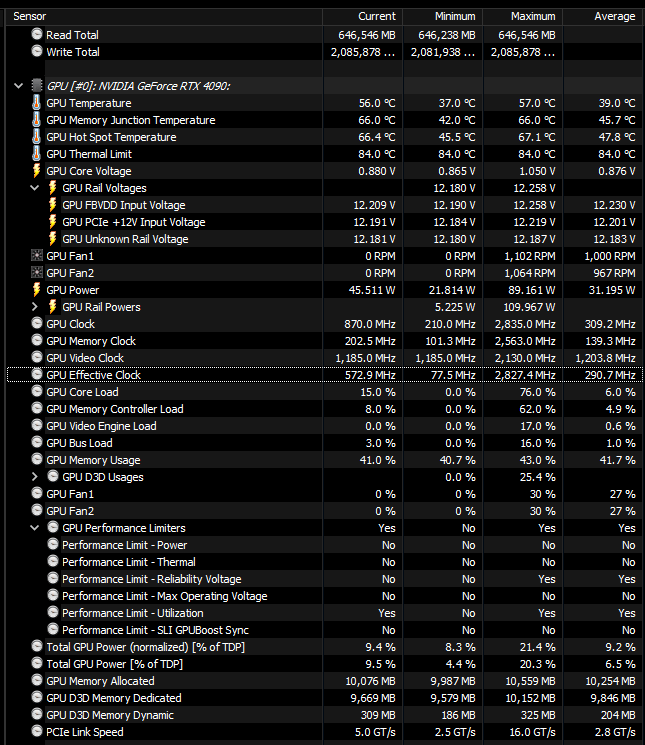The width and height of the screenshot is (645, 745).
Task: Click the 646,546 MB current Read Total value
Action: (367, 35)
